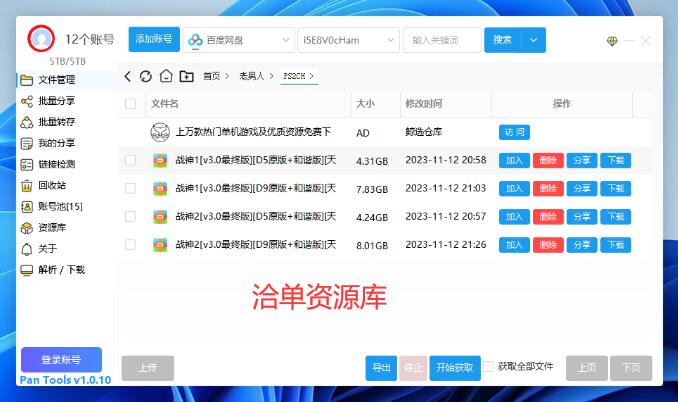The height and width of the screenshot is (402, 678).
Task: Click the 上传 button
Action: (148, 368)
